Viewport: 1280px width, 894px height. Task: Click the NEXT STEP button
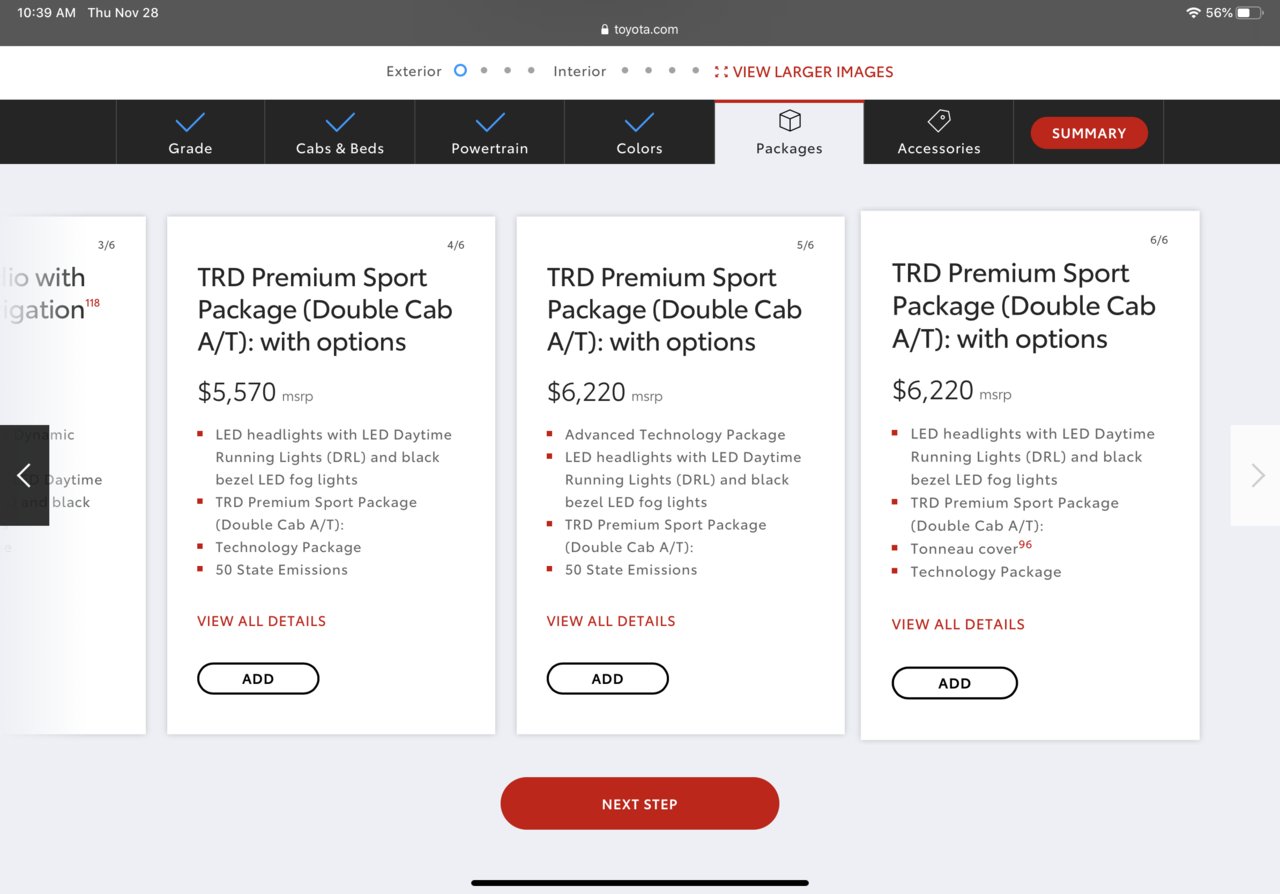pyautogui.click(x=640, y=803)
